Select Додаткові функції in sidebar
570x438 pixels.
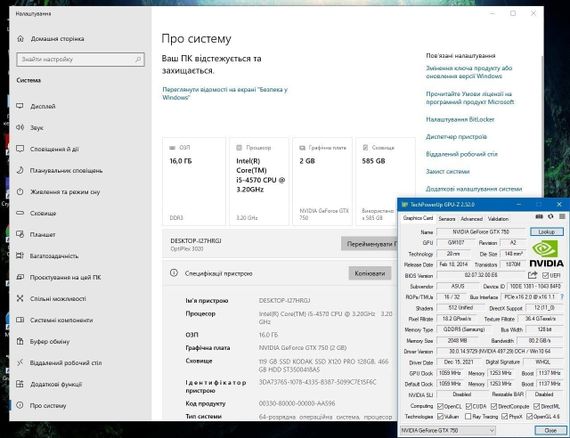(x=49, y=384)
